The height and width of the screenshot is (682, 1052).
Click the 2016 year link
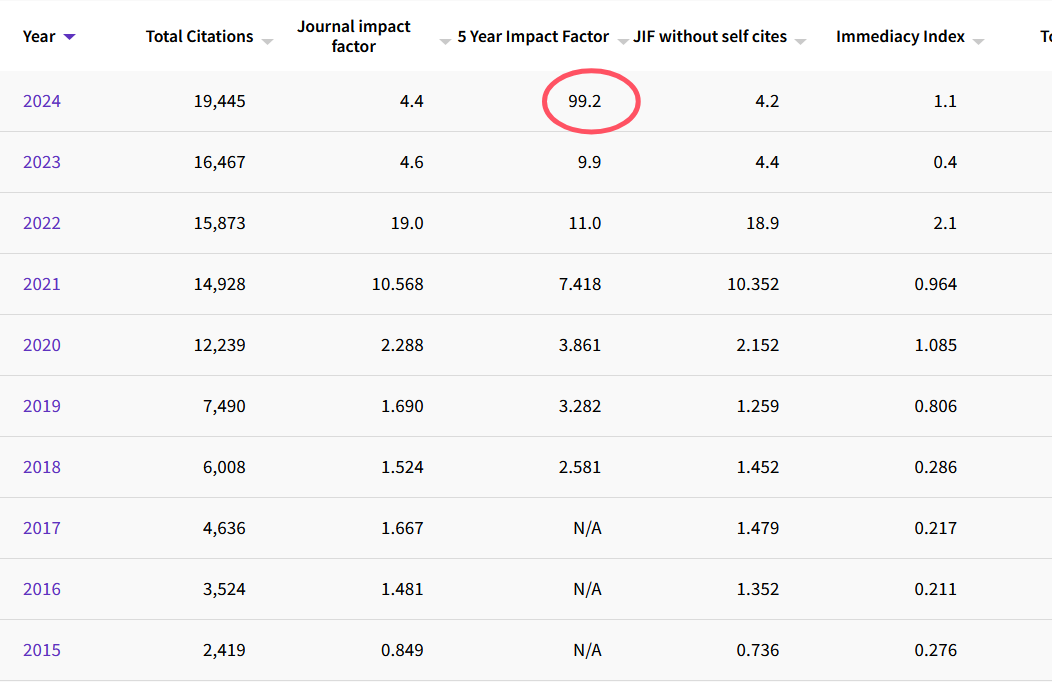pos(42,589)
